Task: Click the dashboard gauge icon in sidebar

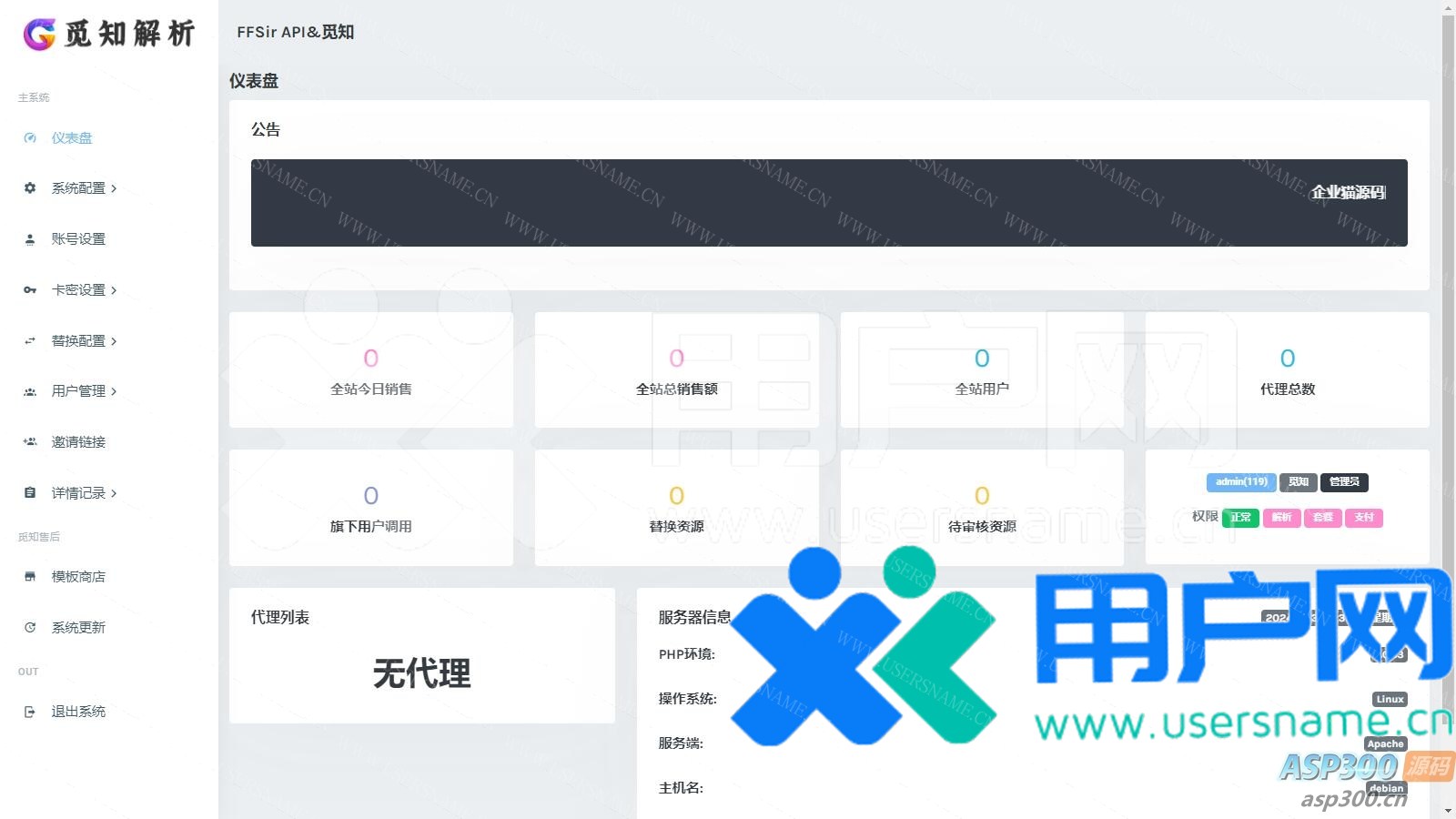Action: tap(30, 138)
